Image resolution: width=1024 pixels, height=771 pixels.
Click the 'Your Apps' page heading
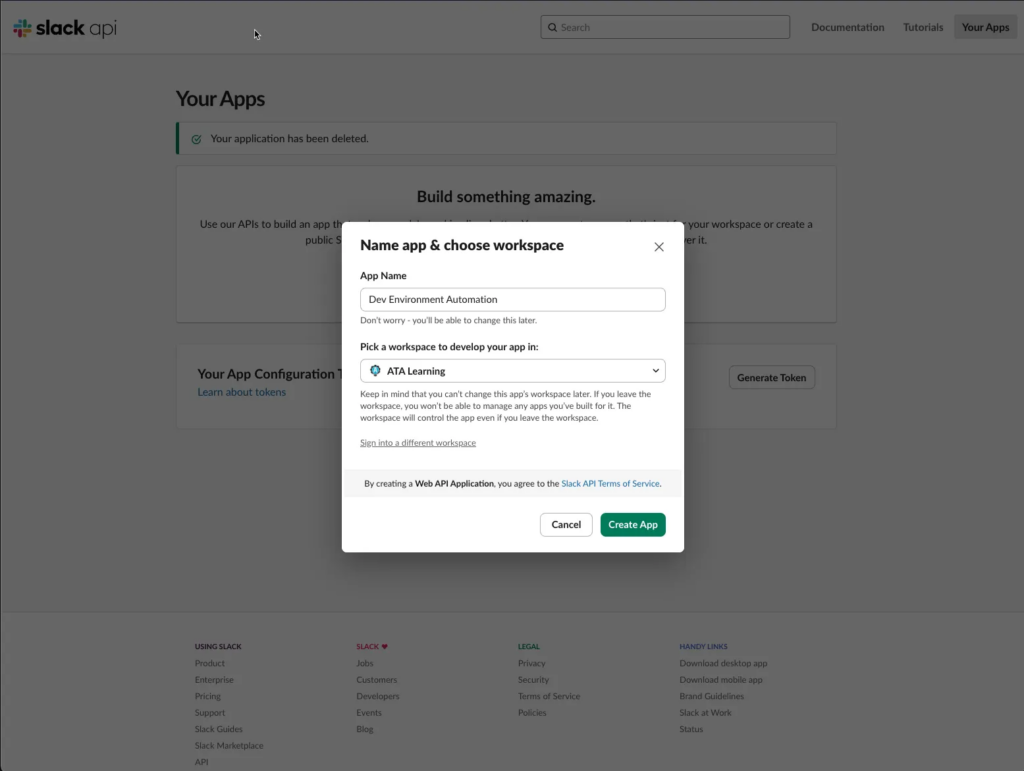point(221,99)
